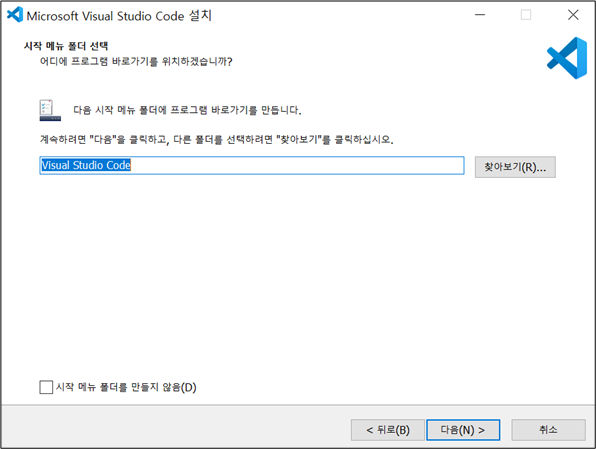Click the 시작 메뉴 폴더 선택 heading

click(x=66, y=46)
